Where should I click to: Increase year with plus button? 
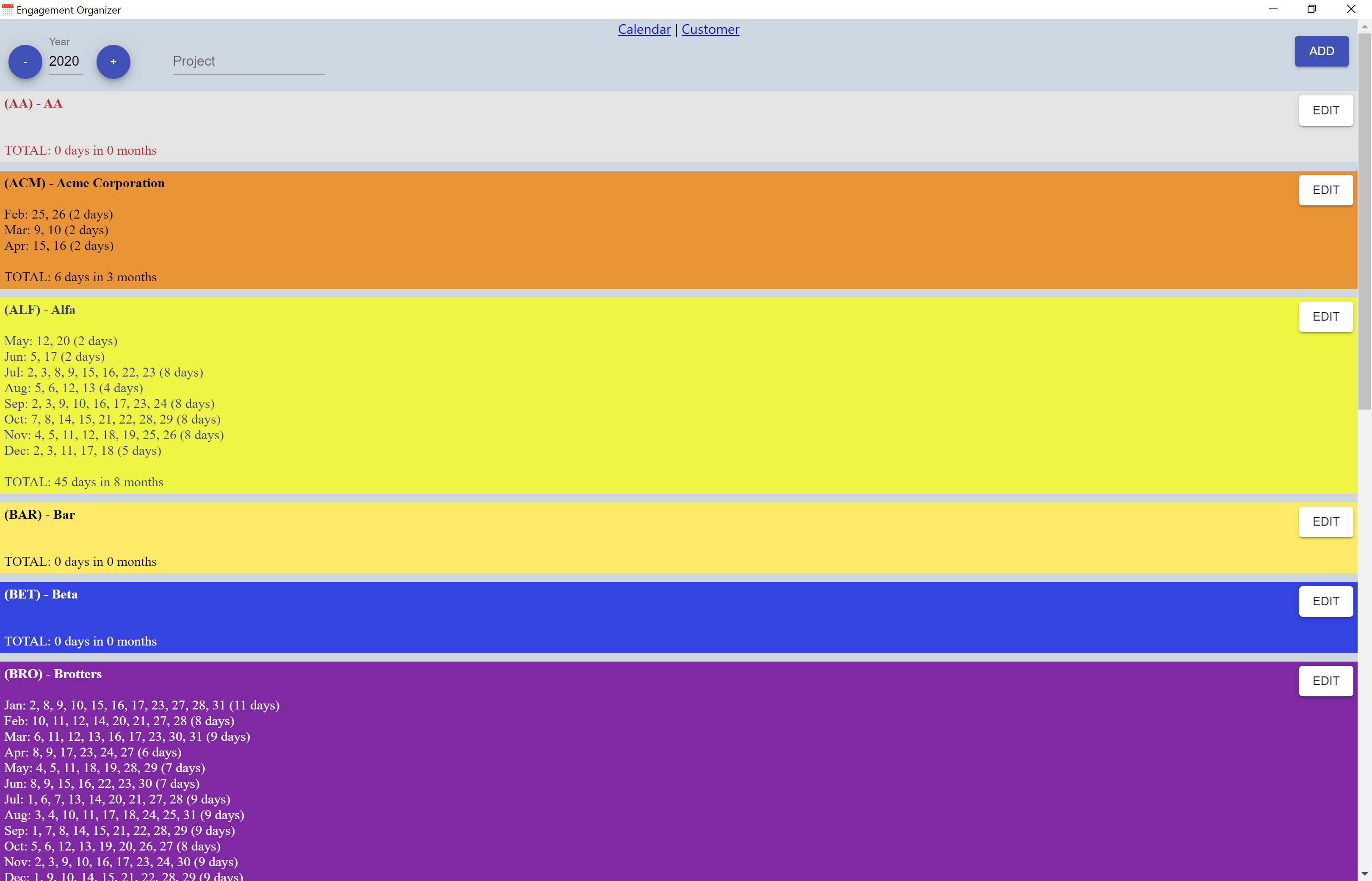pyautogui.click(x=113, y=62)
